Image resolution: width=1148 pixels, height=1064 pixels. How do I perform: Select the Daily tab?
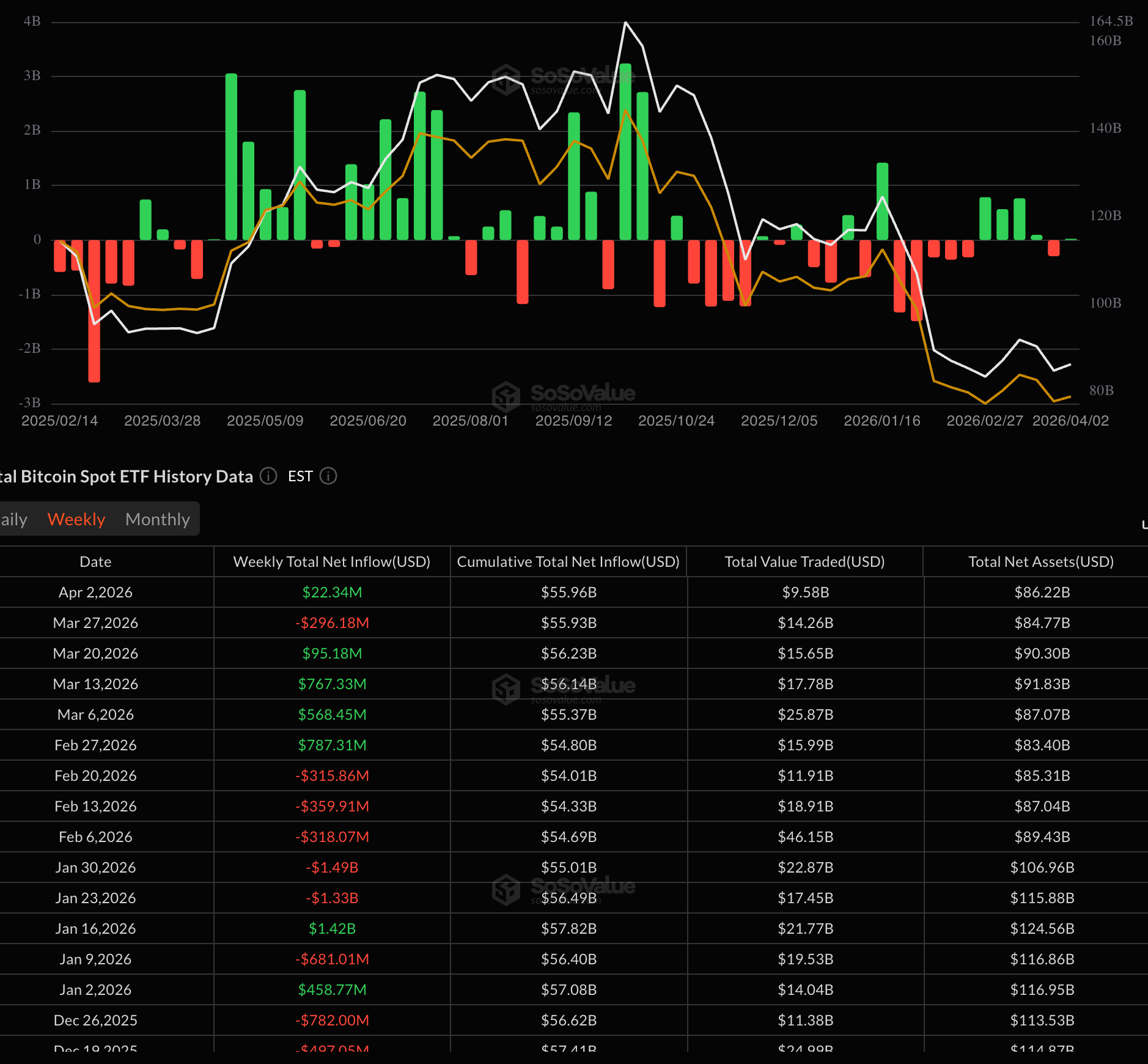point(13,519)
